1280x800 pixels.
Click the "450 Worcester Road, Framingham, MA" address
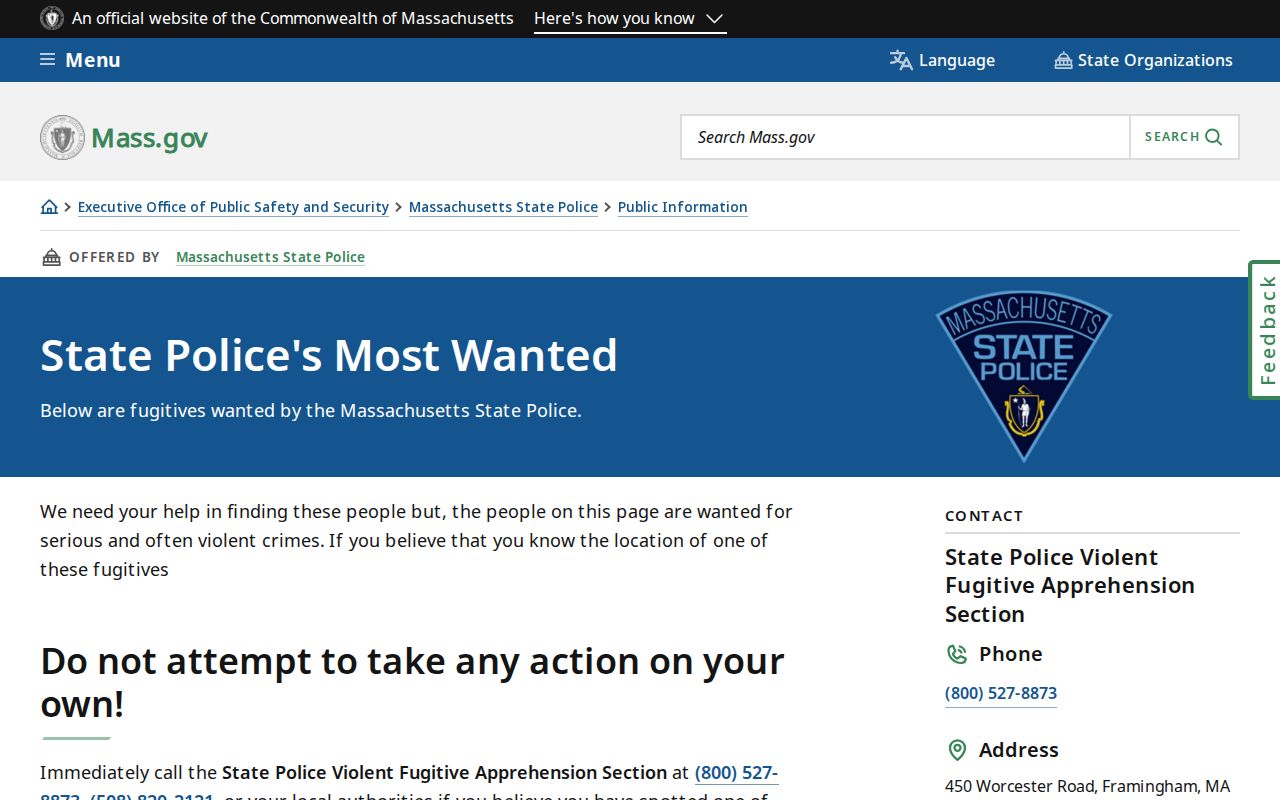tap(1087, 786)
